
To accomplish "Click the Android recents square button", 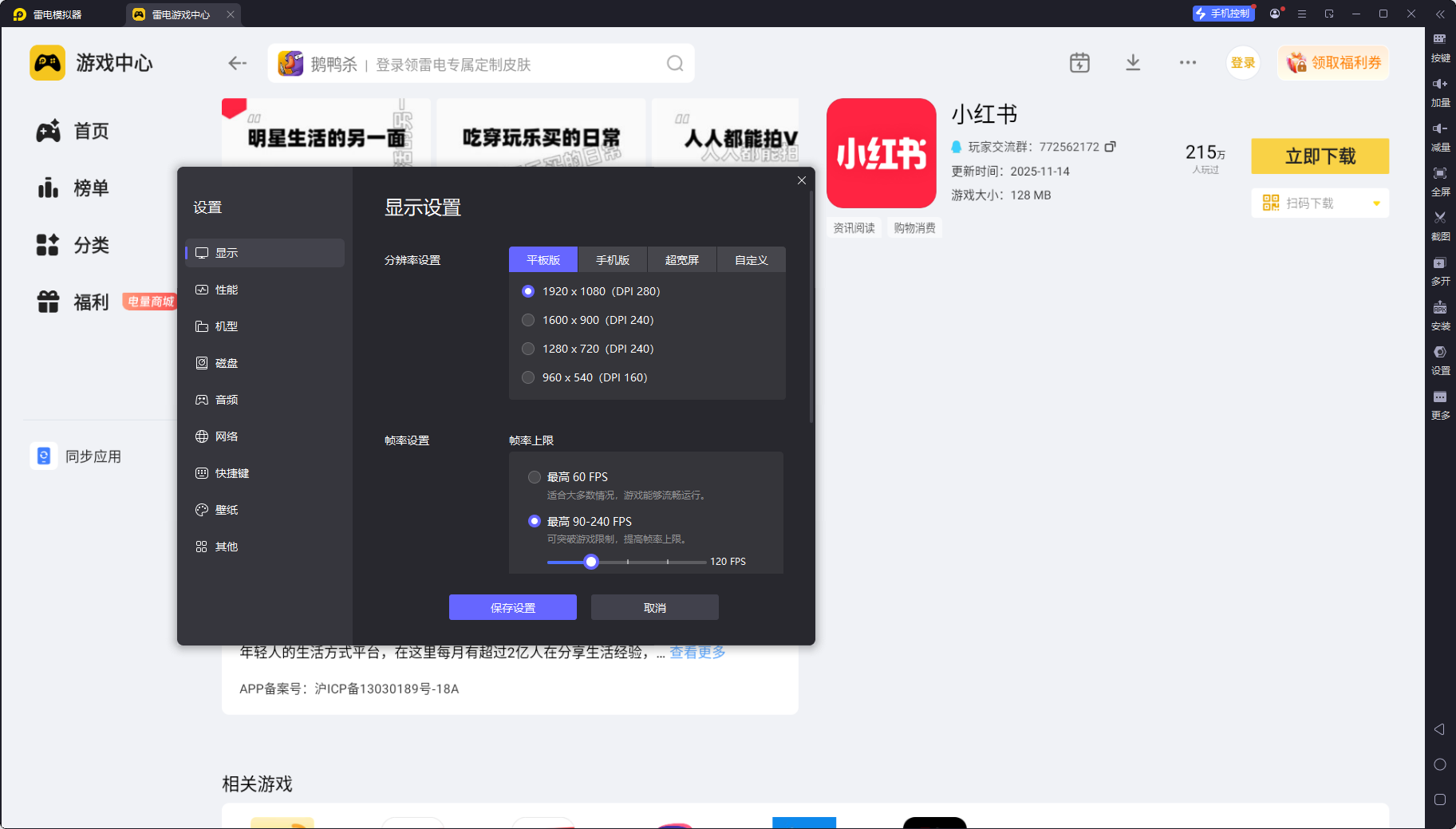I will pyautogui.click(x=1440, y=799).
